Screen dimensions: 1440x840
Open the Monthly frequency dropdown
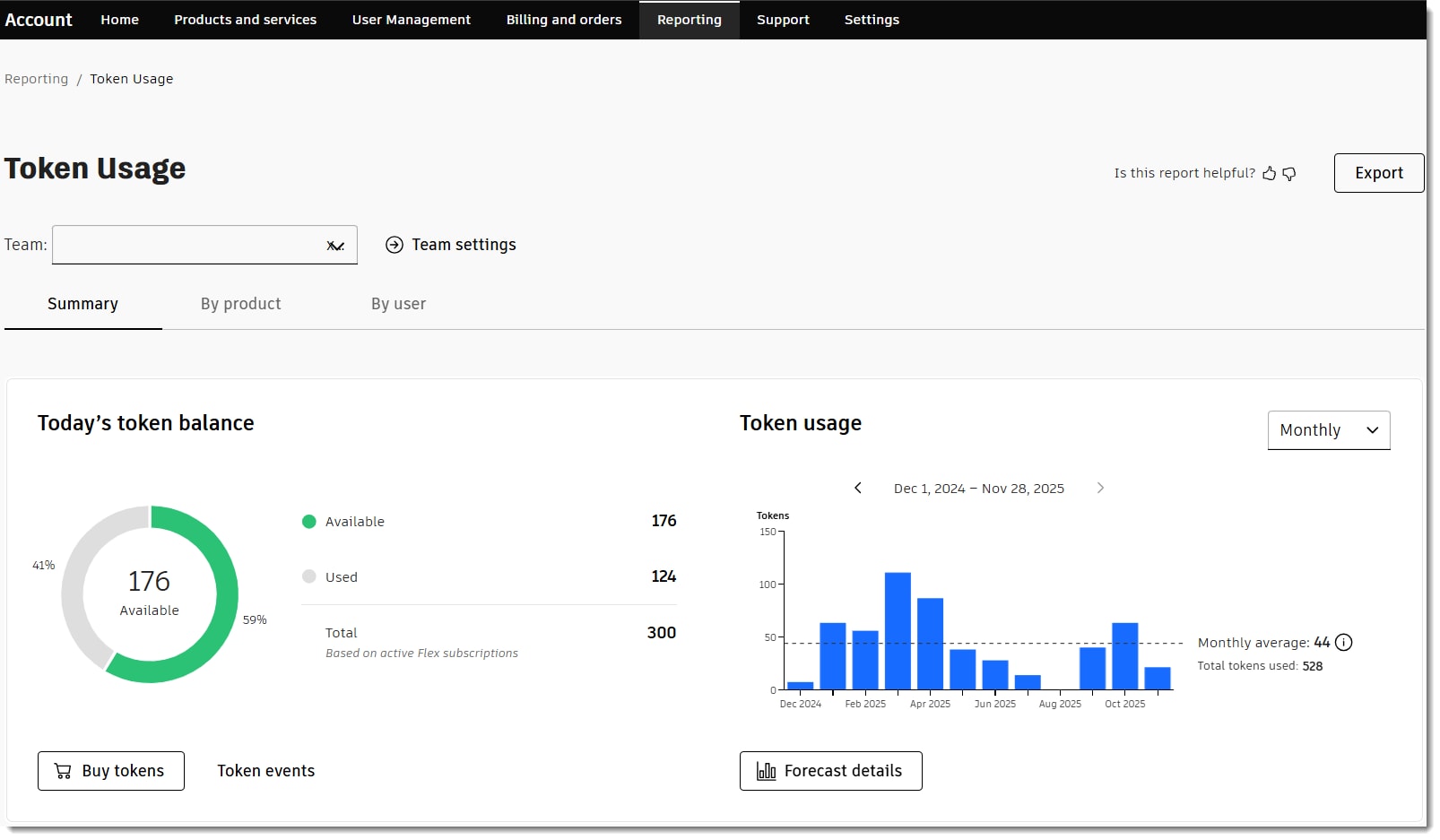(x=1328, y=430)
